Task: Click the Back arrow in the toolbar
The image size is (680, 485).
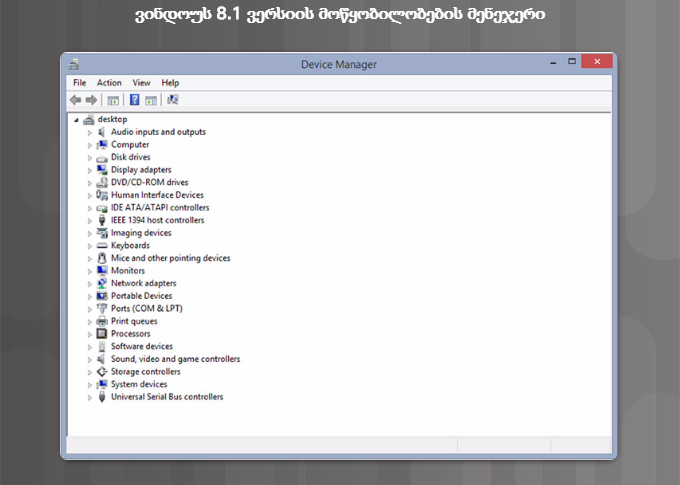Action: [x=75, y=100]
